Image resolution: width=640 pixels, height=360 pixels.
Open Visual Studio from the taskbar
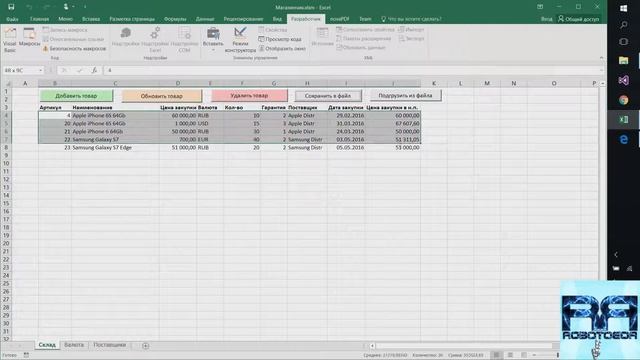(x=624, y=80)
